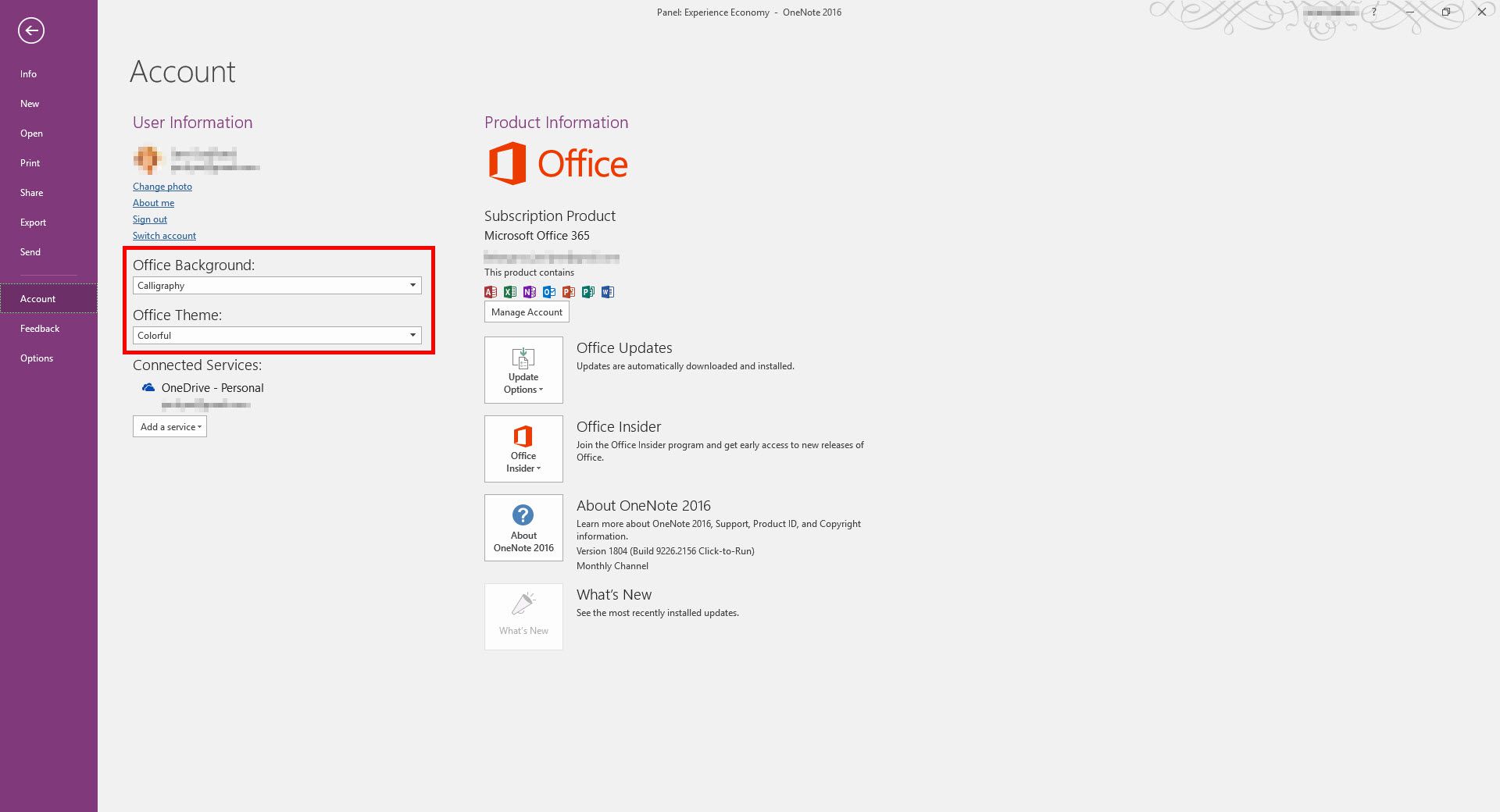This screenshot has width=1500, height=812.
Task: Restore down the OneNote window
Action: point(1445,12)
